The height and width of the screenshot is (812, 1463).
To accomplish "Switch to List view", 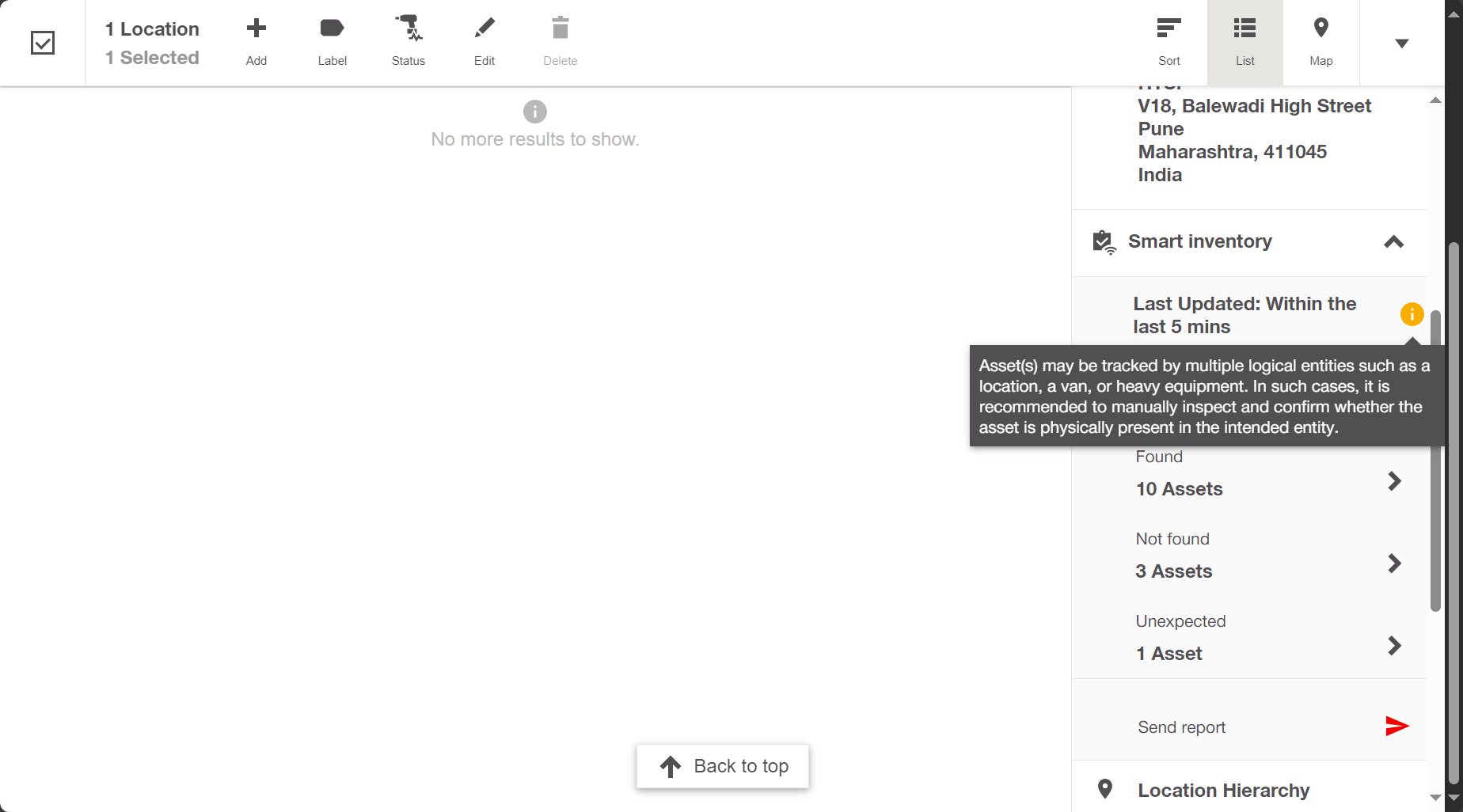I will pos(1244,42).
